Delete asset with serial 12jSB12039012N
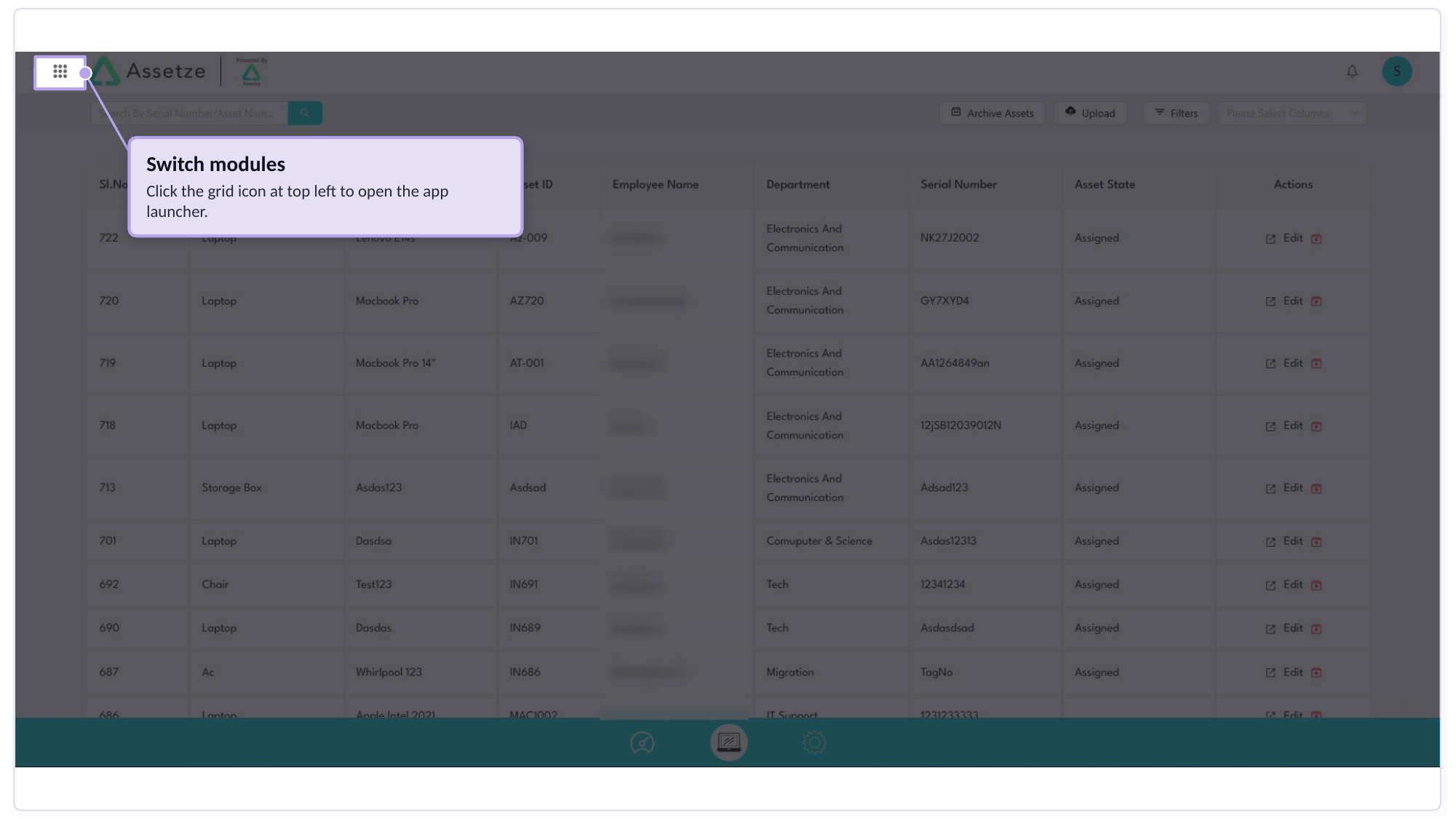The height and width of the screenshot is (819, 1456). coord(1316,427)
